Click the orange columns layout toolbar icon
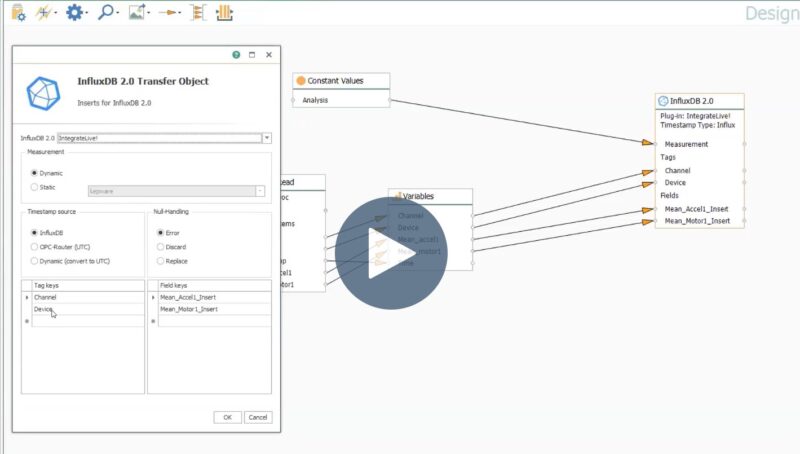Screen dimensions: 800x454 [x=224, y=12]
